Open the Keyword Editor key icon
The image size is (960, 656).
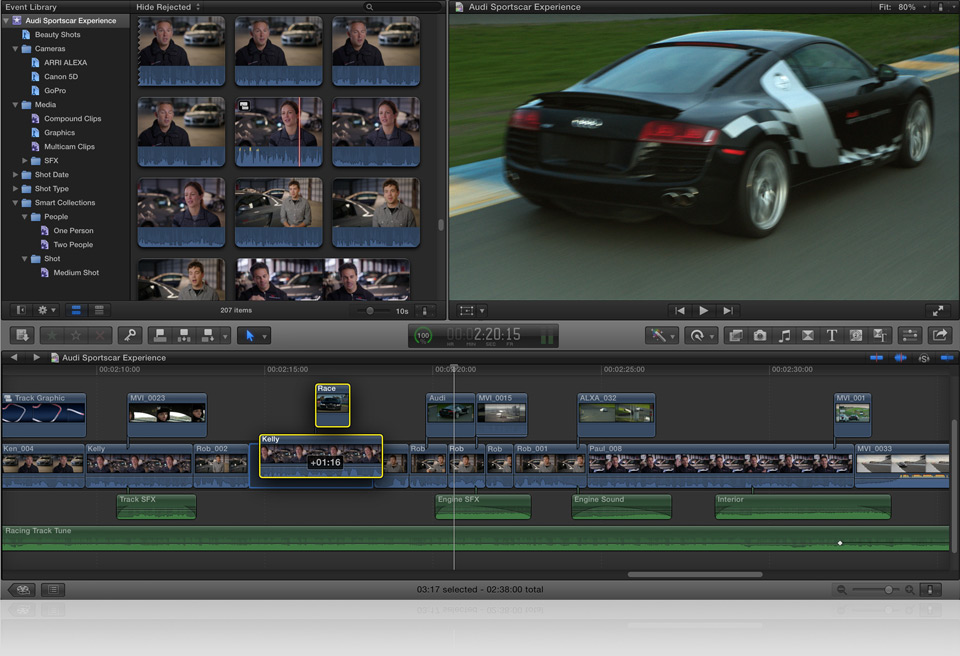tap(130, 336)
